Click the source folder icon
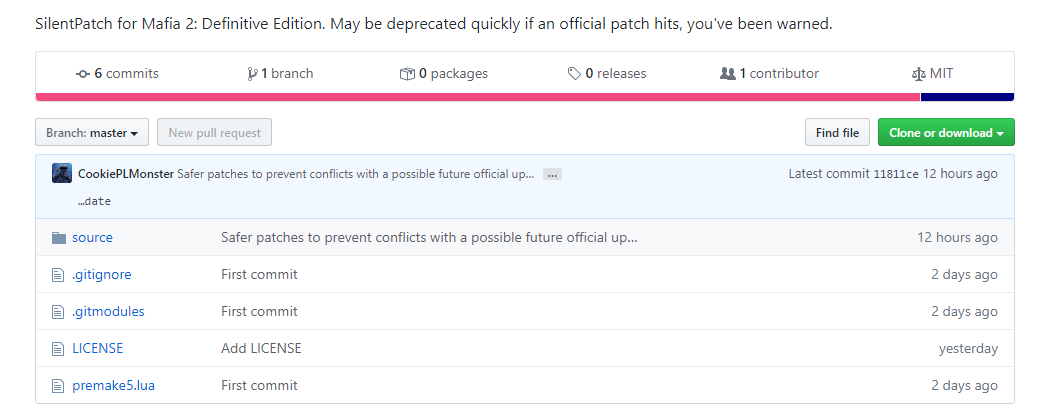 click(x=58, y=238)
